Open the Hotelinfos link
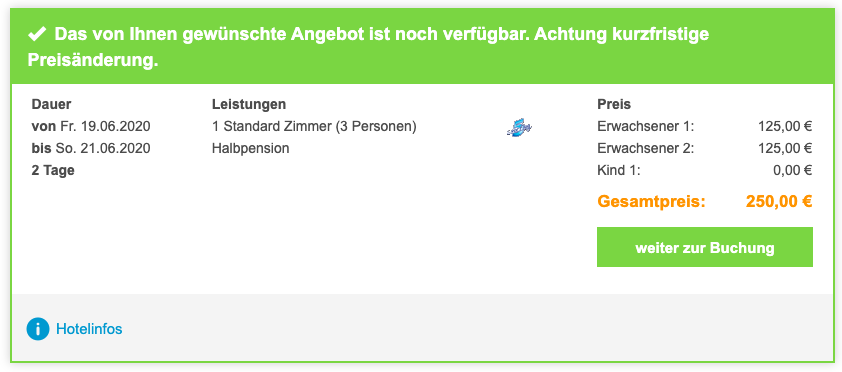 (89, 329)
